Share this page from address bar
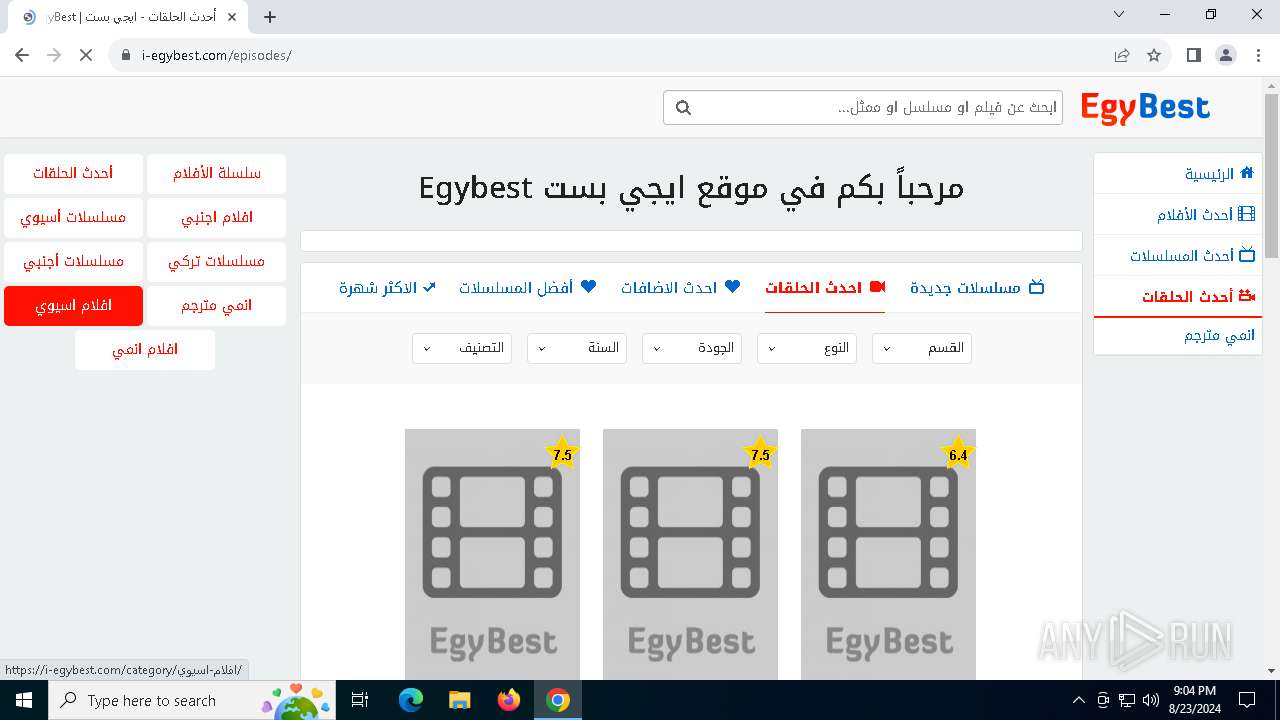 1122,55
